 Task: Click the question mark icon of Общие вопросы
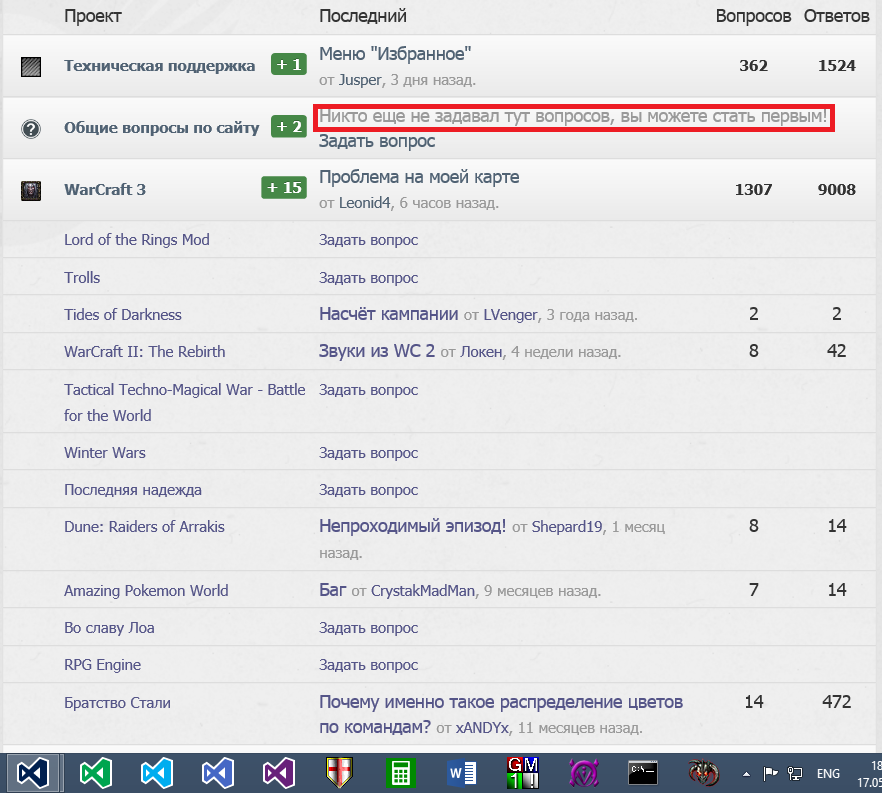tap(31, 129)
